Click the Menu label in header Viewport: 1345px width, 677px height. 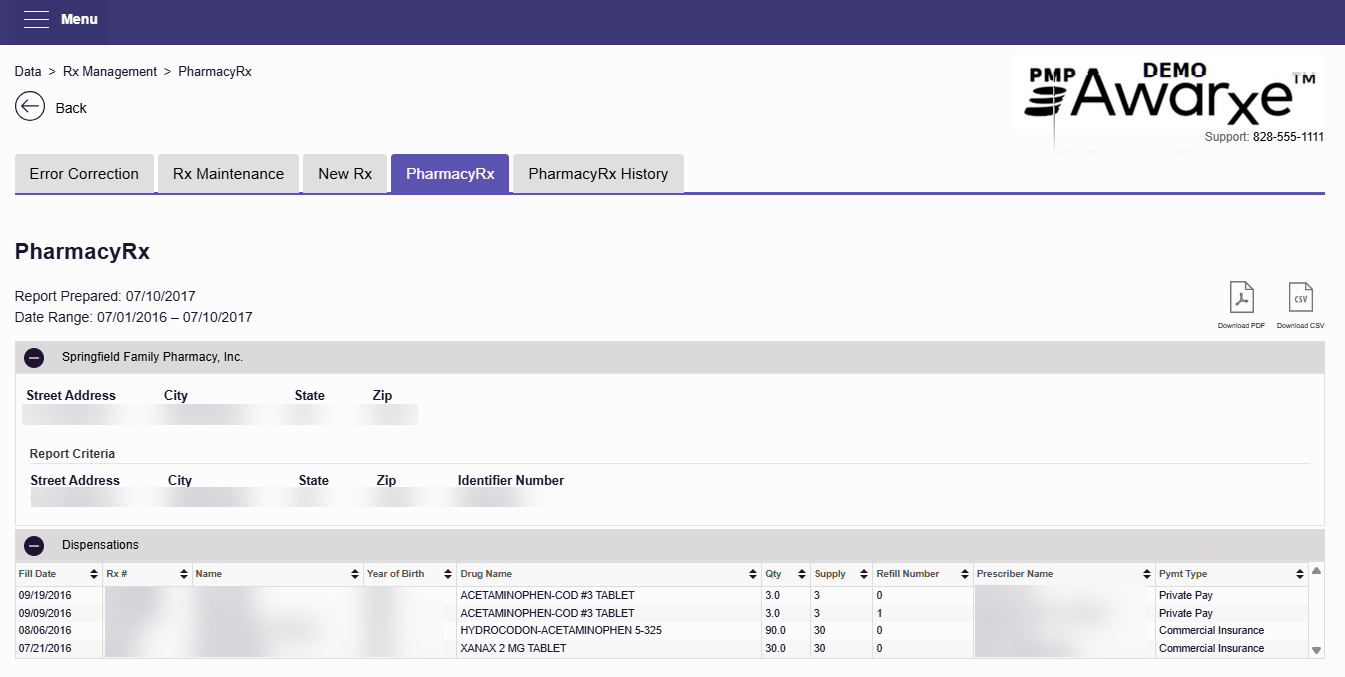79,20
